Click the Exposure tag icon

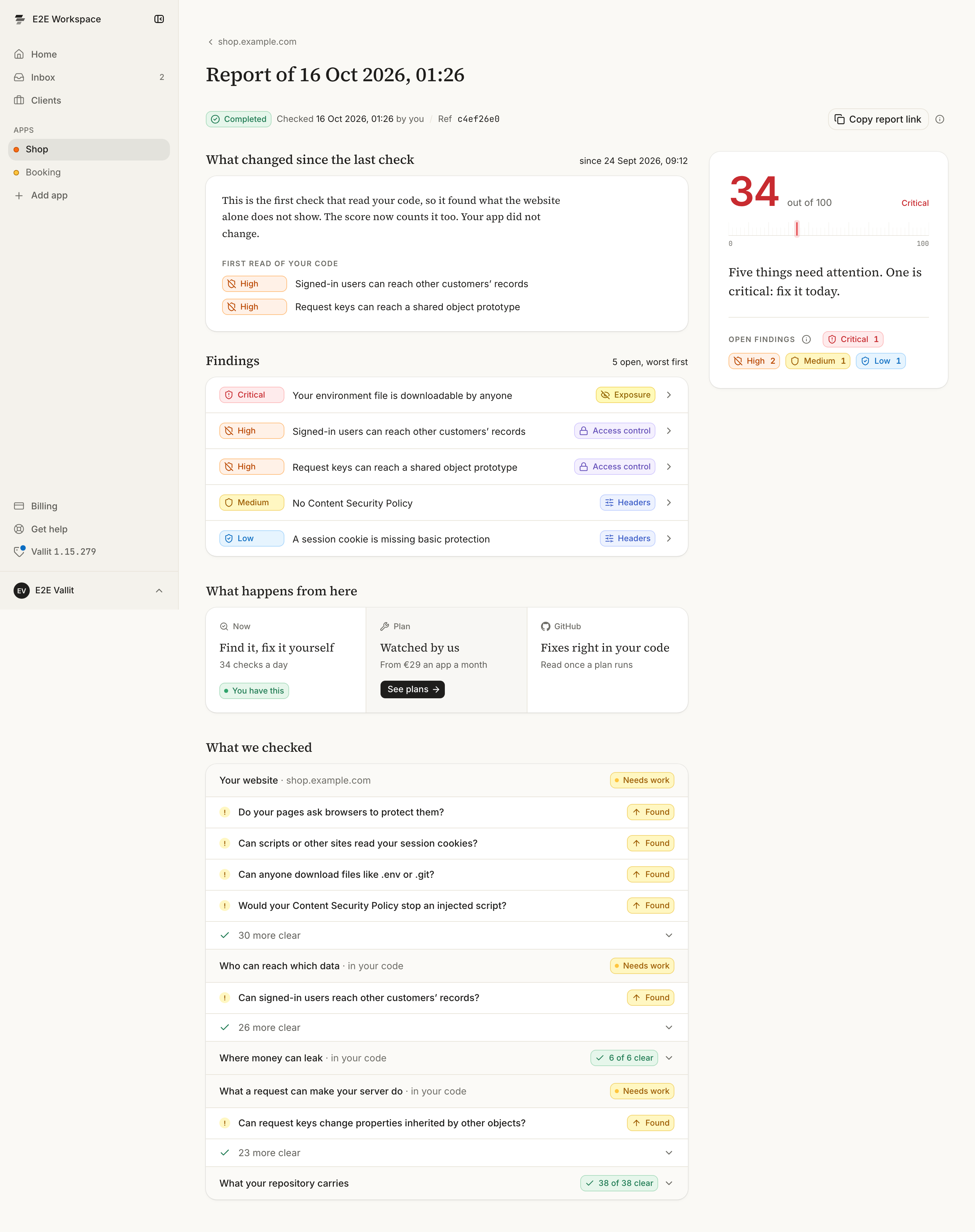pos(605,395)
